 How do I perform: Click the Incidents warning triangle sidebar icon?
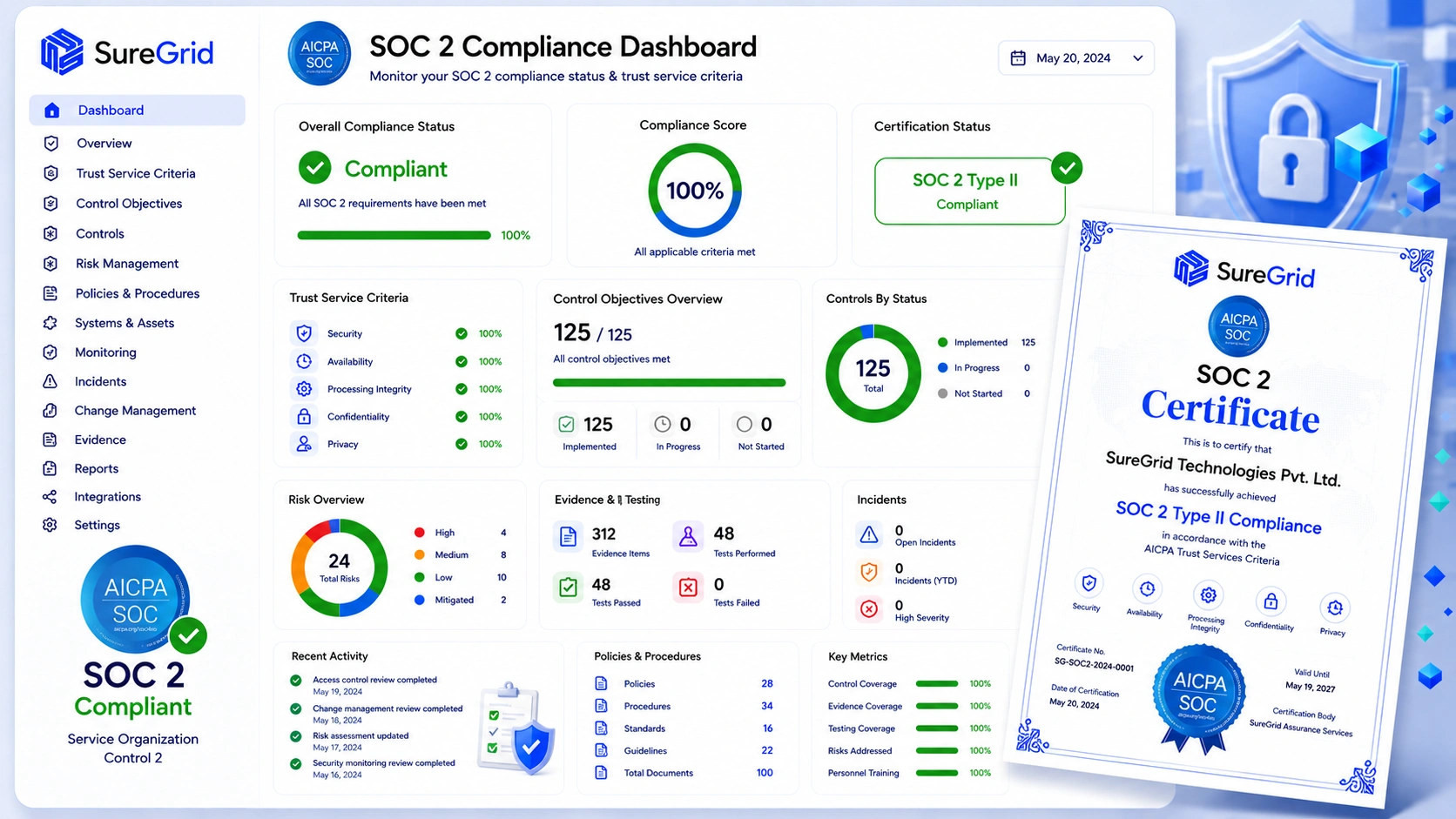tap(51, 381)
